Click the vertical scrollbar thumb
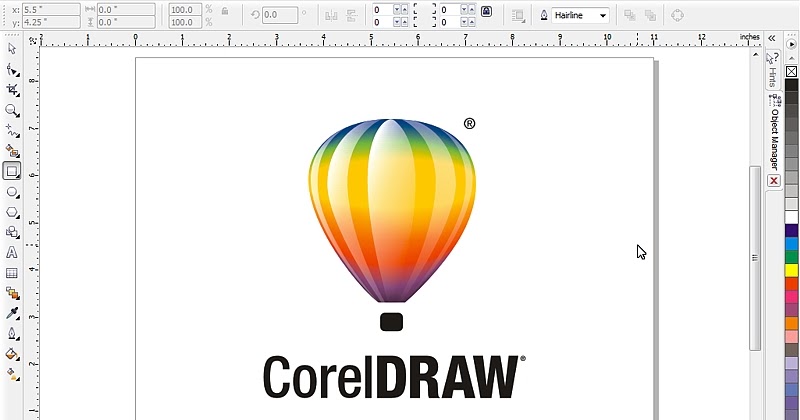Image resolution: width=800 pixels, height=420 pixels. (x=755, y=258)
